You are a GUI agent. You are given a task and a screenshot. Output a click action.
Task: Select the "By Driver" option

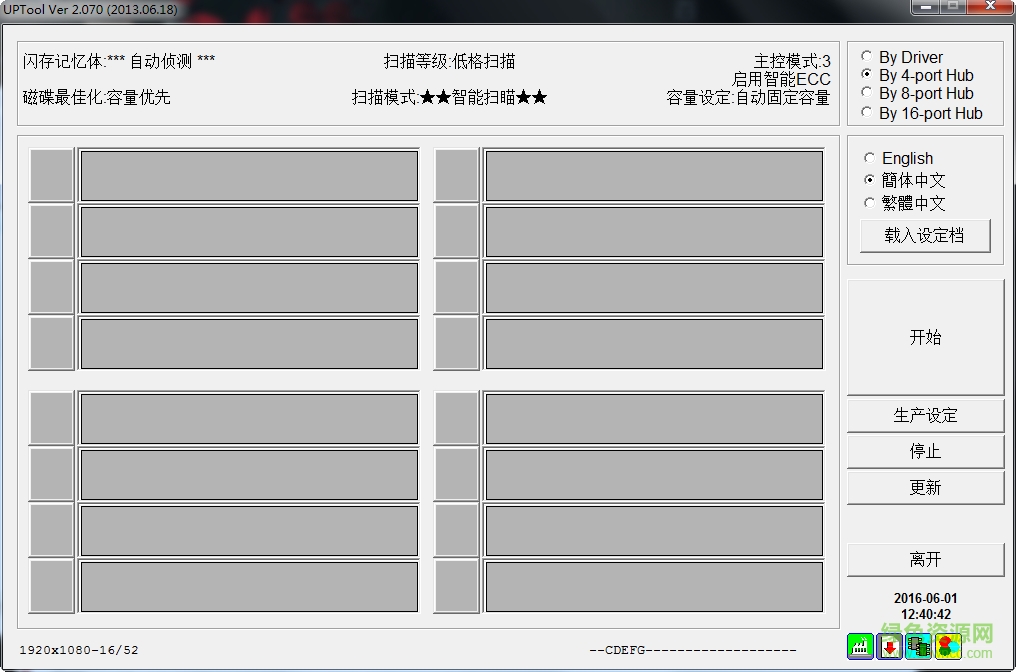pyautogui.click(x=866, y=57)
